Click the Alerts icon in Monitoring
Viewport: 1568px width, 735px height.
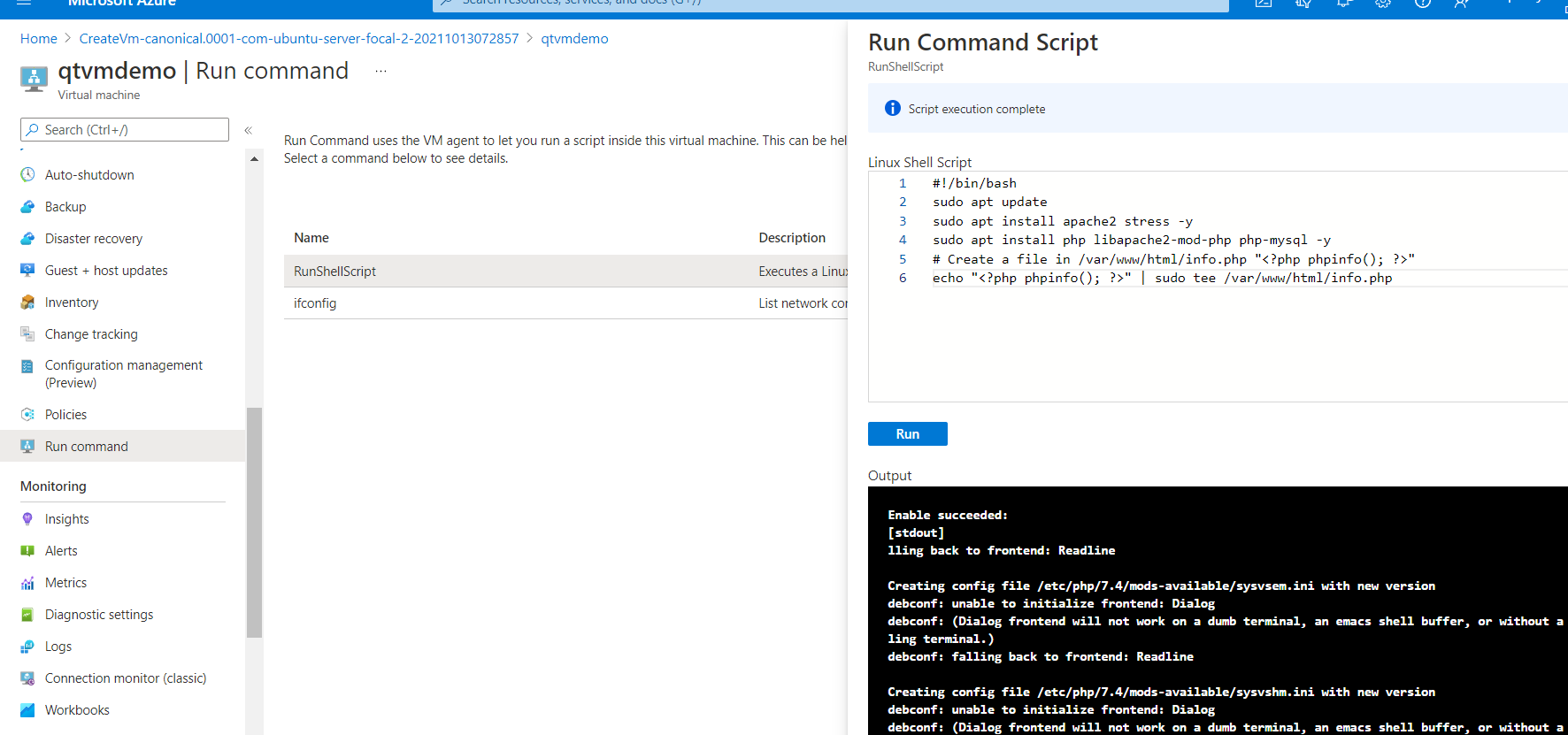(27, 550)
